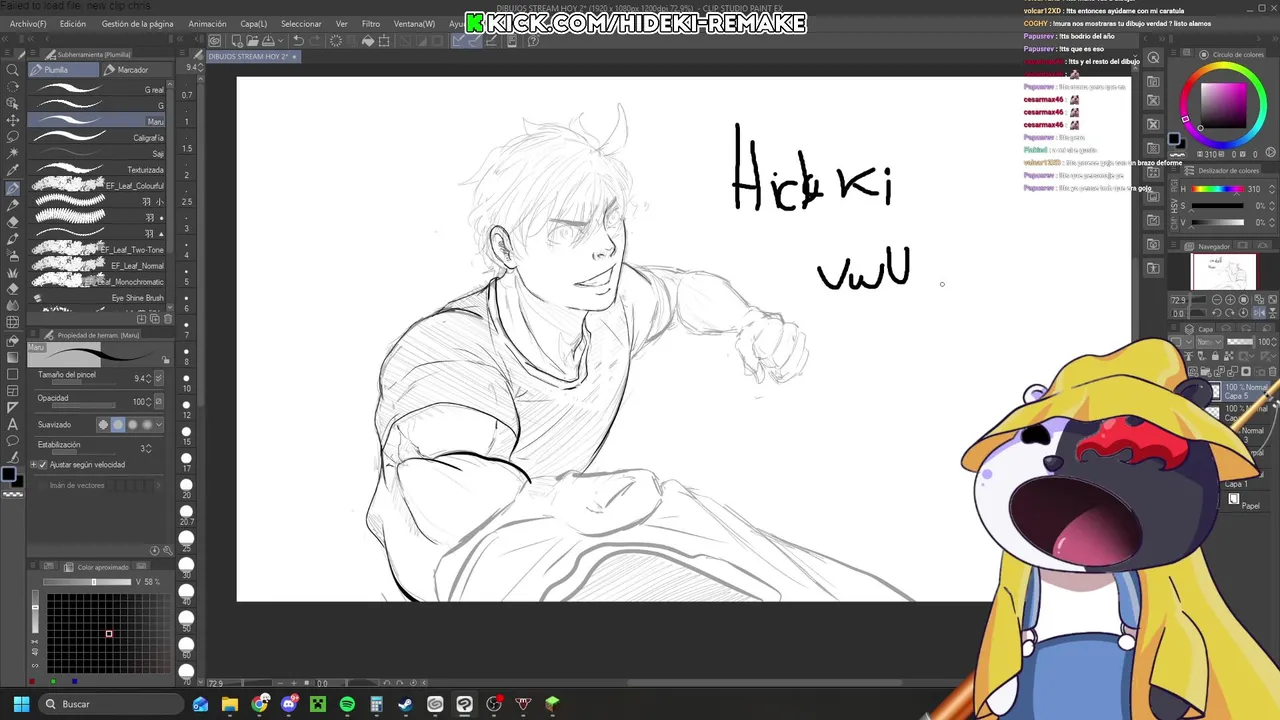Adjust Estabilización stepper arrows
1280x720 pixels.
click(x=150, y=448)
